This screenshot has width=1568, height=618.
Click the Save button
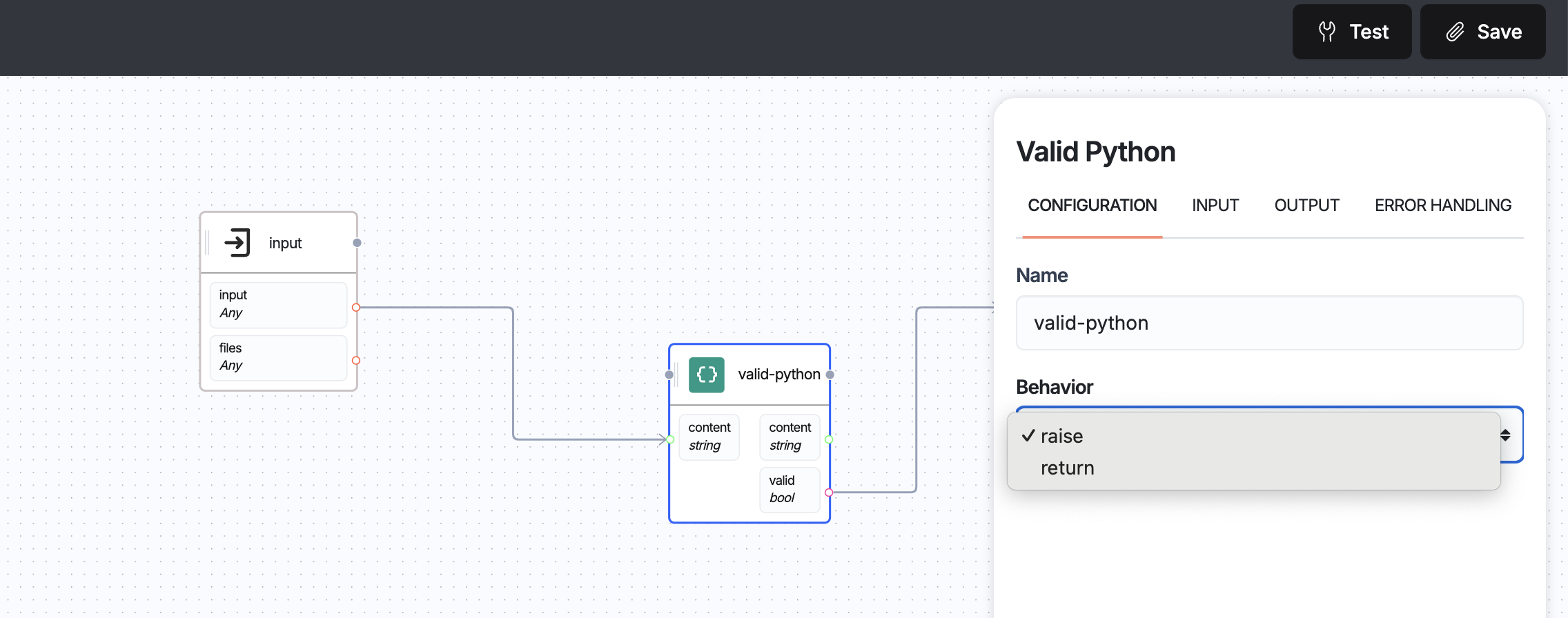[x=1482, y=32]
